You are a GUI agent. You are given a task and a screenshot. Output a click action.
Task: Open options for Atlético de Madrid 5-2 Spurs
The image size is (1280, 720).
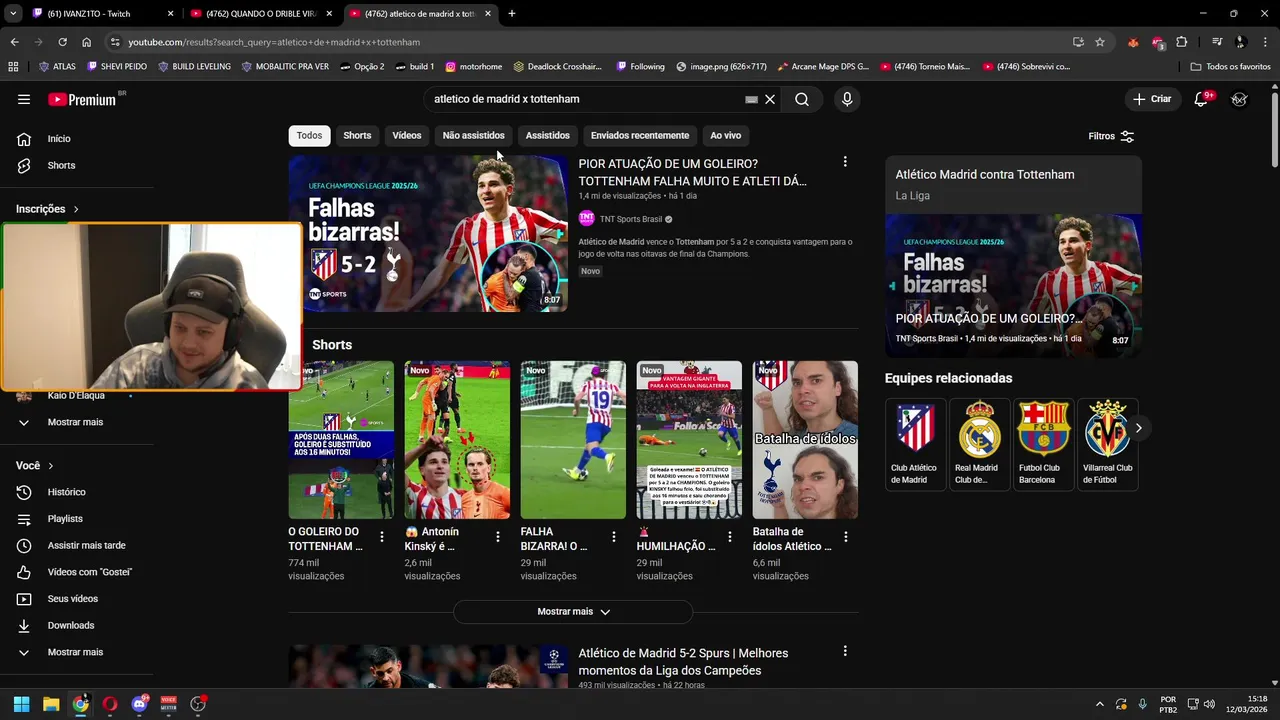coord(845,651)
